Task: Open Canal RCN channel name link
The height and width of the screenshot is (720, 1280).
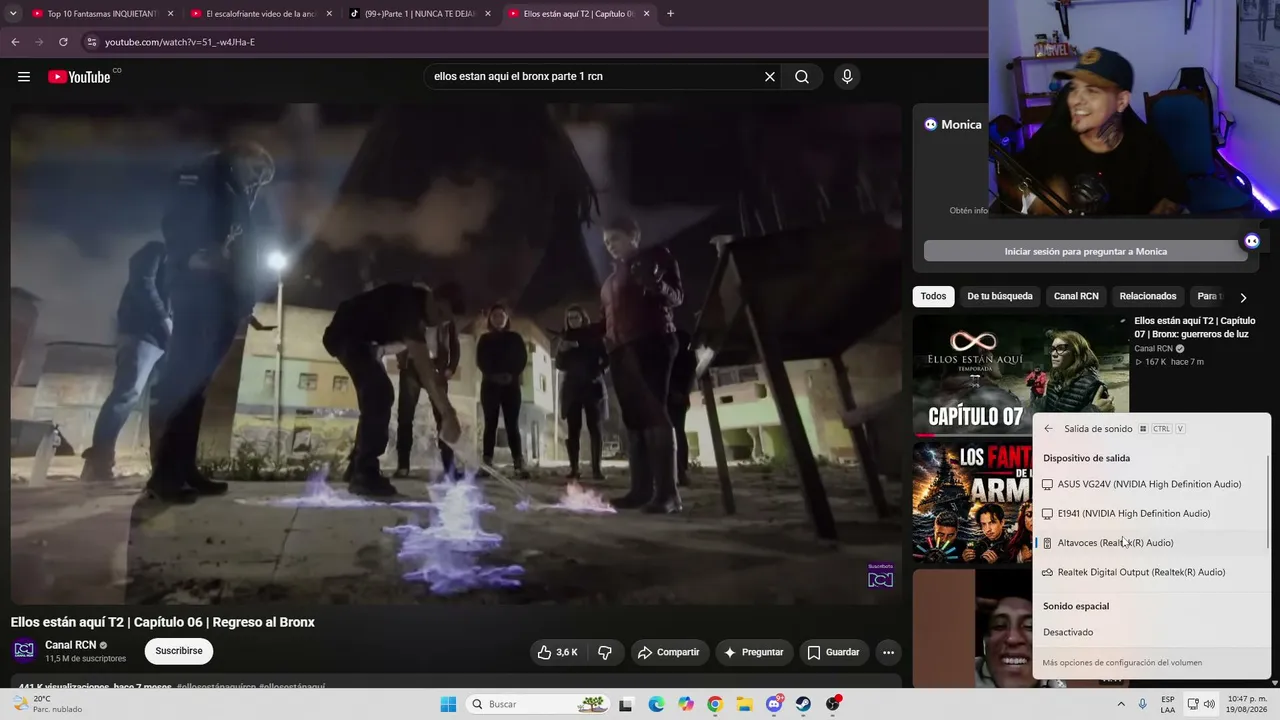Action: (x=71, y=645)
